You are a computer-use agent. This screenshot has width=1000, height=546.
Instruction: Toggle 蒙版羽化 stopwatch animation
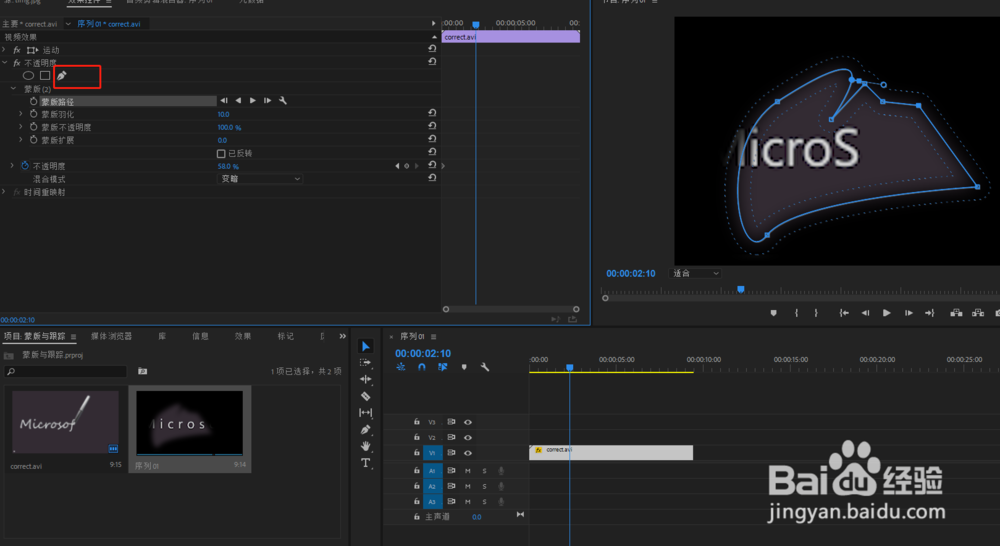coord(33,114)
